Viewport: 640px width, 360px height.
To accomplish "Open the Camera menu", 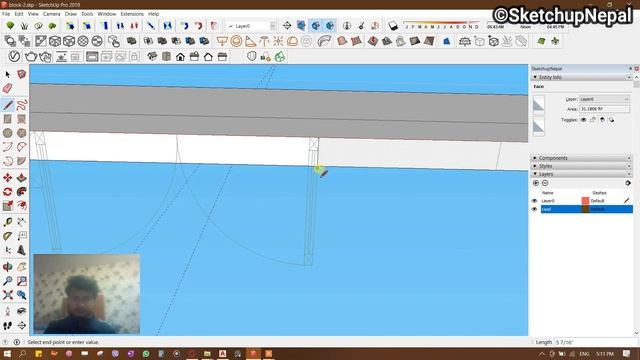I will pos(51,14).
